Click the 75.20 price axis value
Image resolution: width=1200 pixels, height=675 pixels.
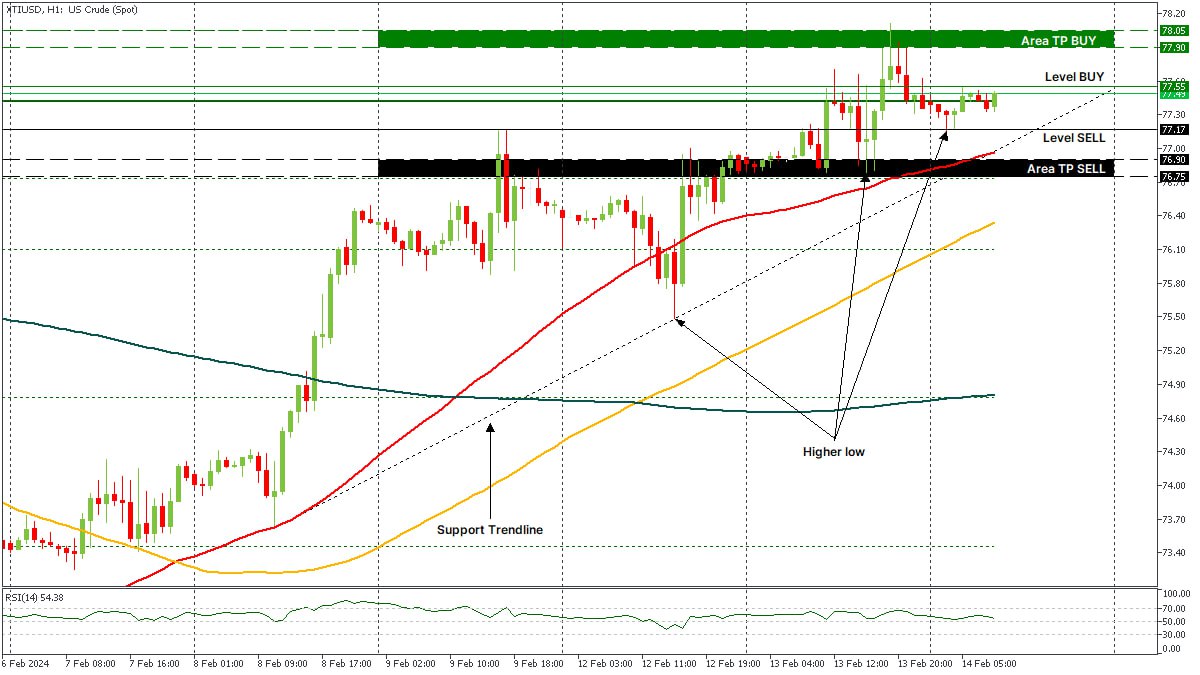pos(1174,351)
